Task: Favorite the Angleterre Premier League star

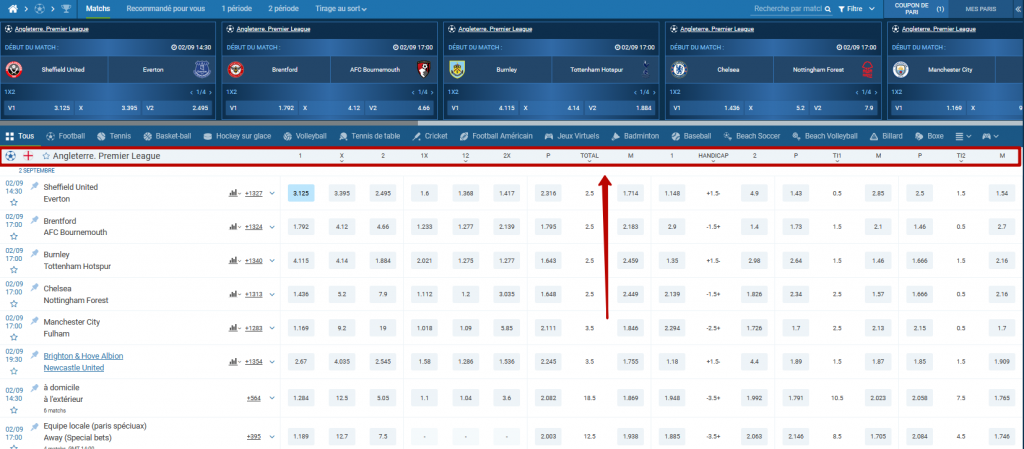Action: click(46, 157)
